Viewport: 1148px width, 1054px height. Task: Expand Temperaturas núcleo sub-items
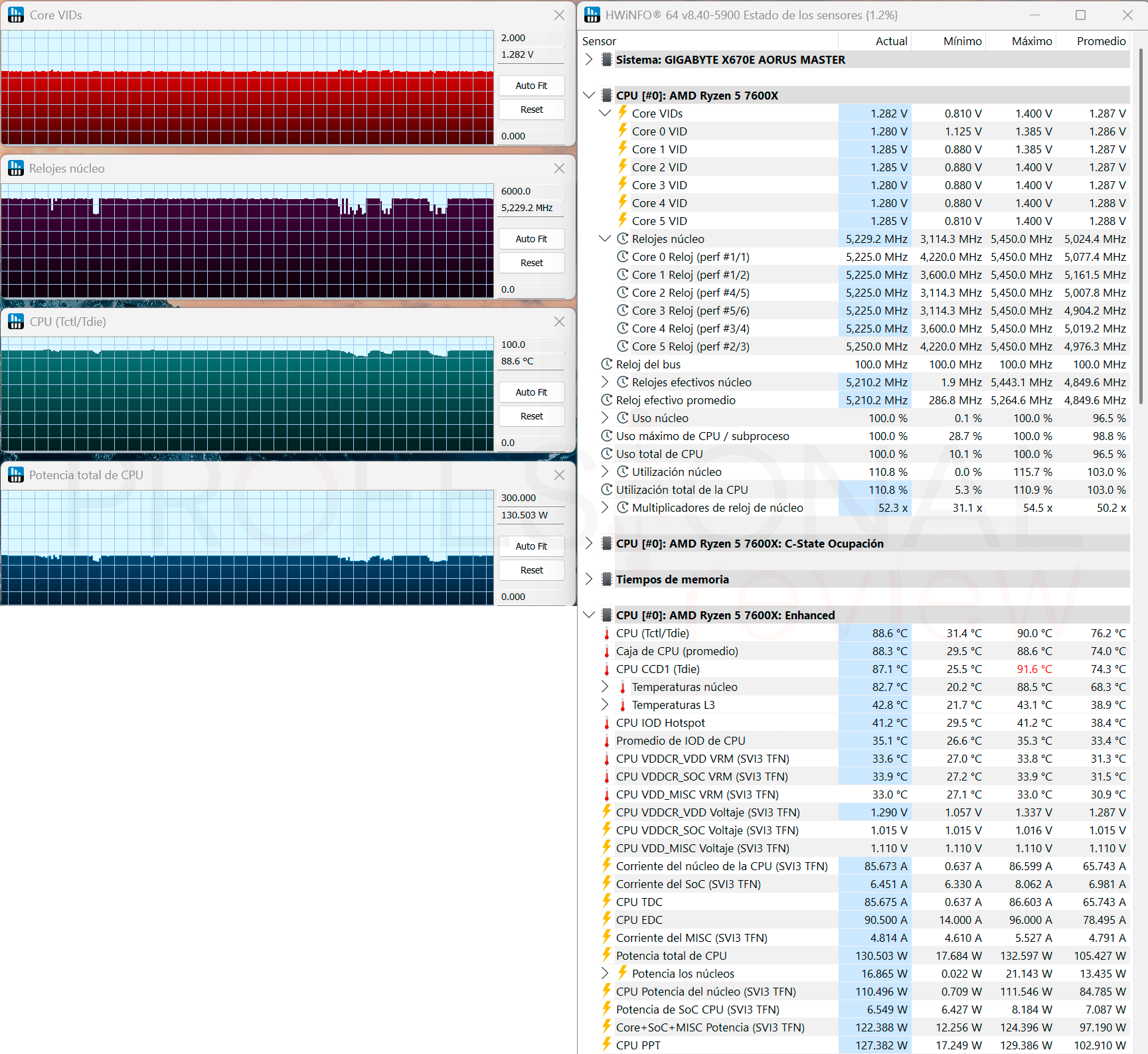point(605,686)
